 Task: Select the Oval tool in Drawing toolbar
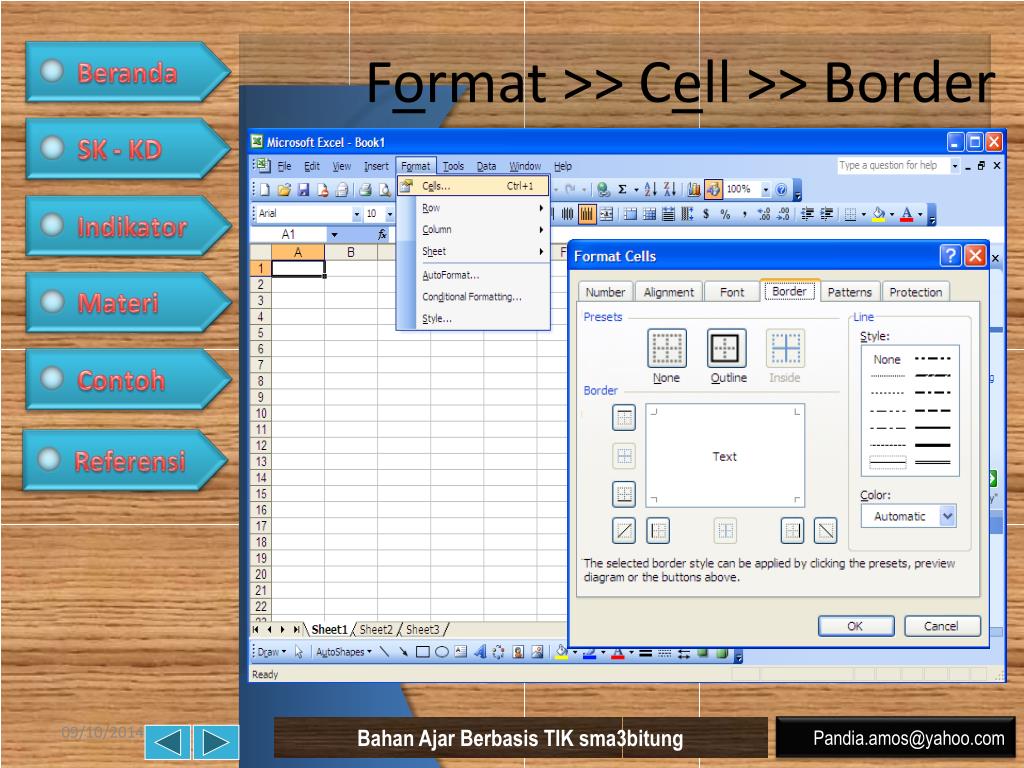click(x=441, y=652)
